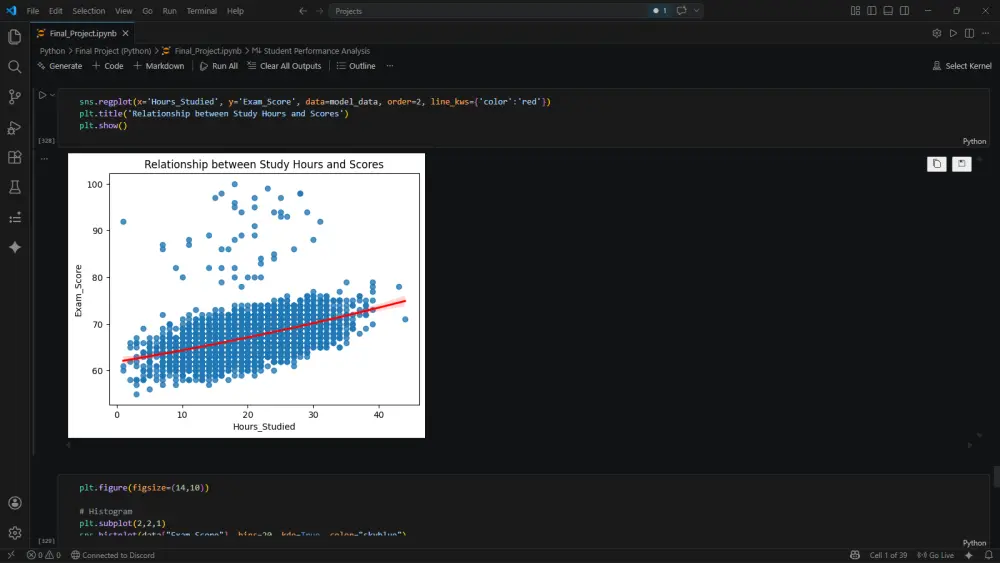The width and height of the screenshot is (1000, 563).
Task: Open the Terminal menu
Action: (x=202, y=11)
